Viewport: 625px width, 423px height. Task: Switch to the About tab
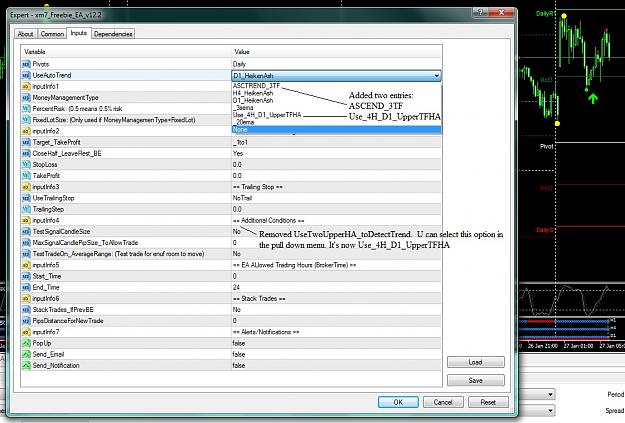(x=26, y=34)
